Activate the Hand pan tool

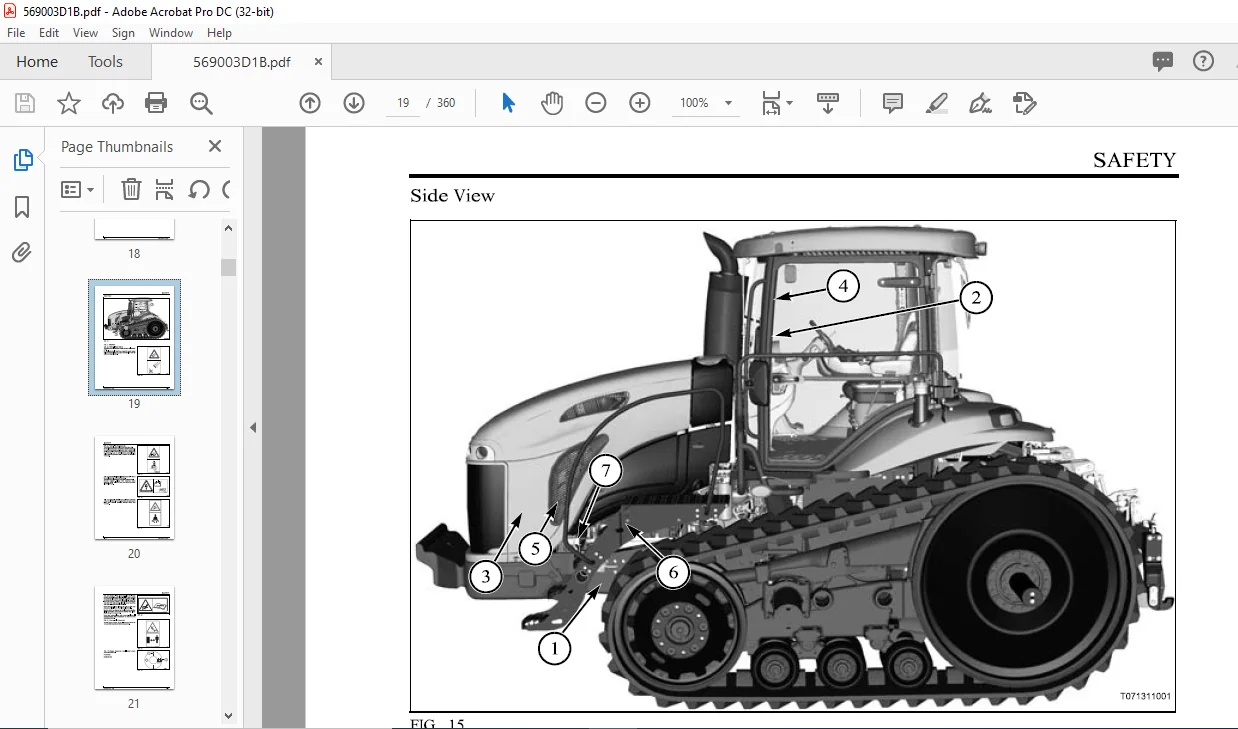coord(552,103)
